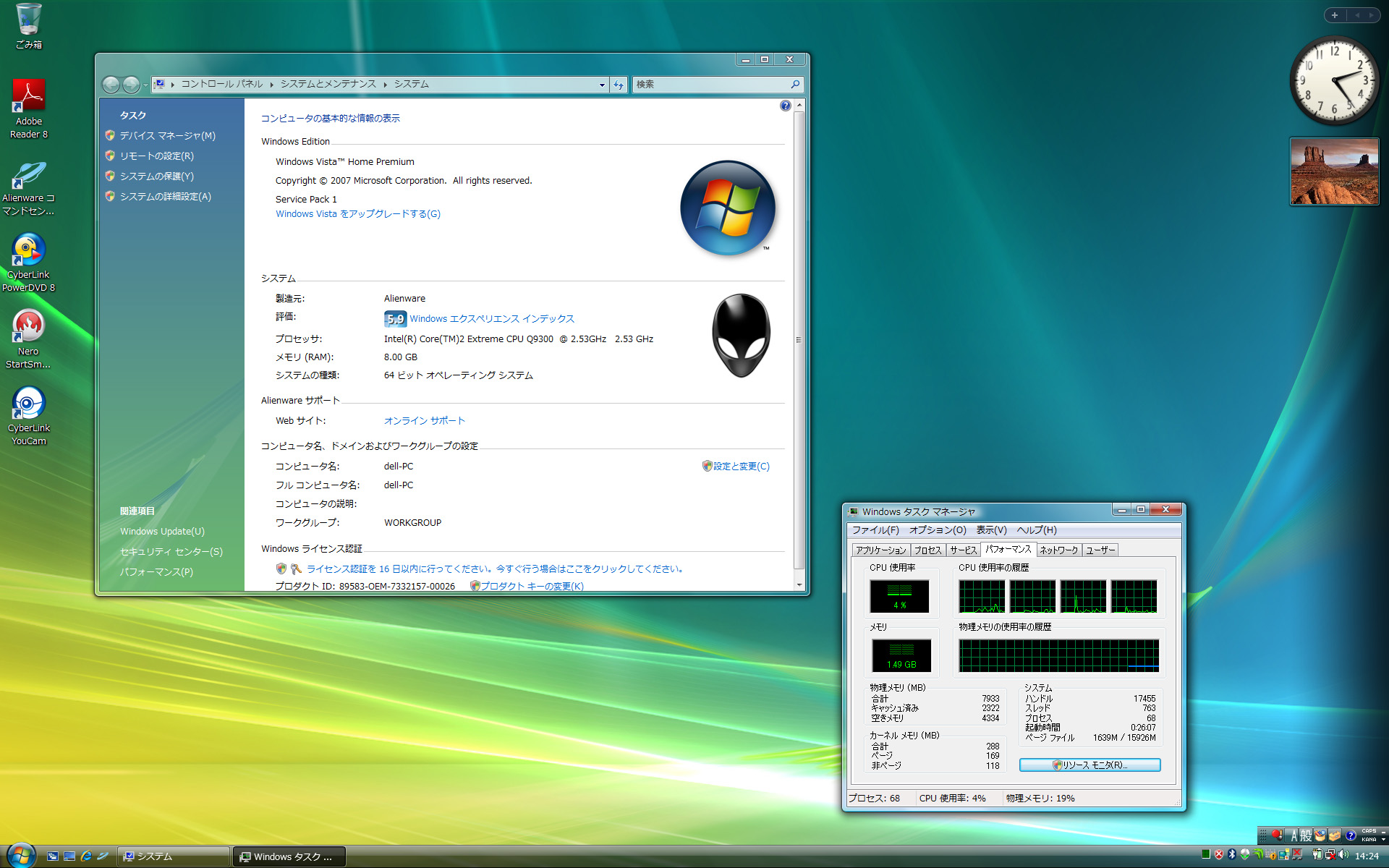Click the refresh button beside the address bar
Image resolution: width=1389 pixels, height=868 pixels.
[x=619, y=85]
